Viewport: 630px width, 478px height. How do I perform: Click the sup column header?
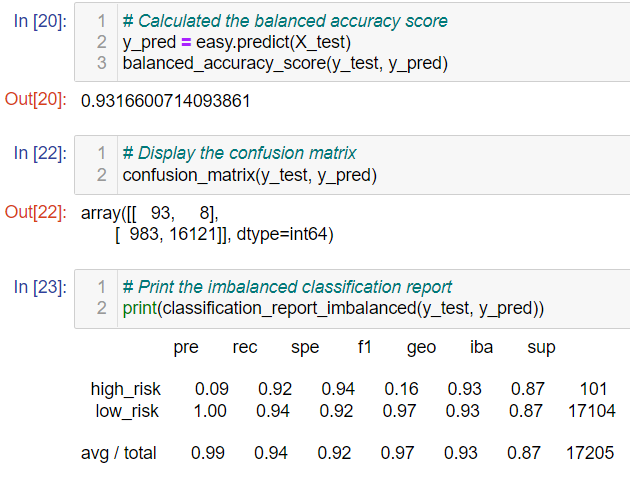click(541, 348)
